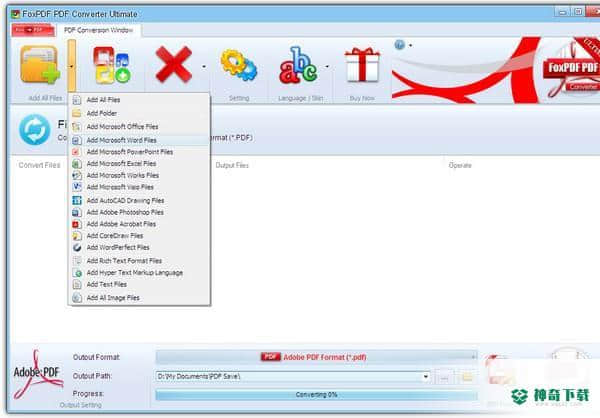Click the red X delete icon
This screenshot has width=600, height=418.
pos(173,64)
